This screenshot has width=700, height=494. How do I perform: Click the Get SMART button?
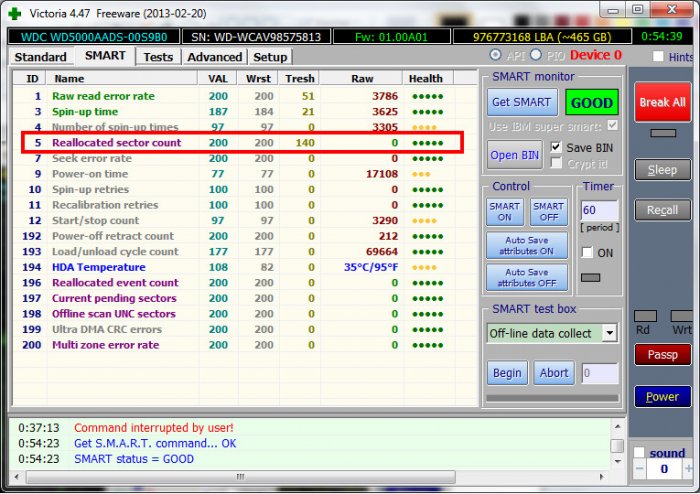(x=522, y=103)
